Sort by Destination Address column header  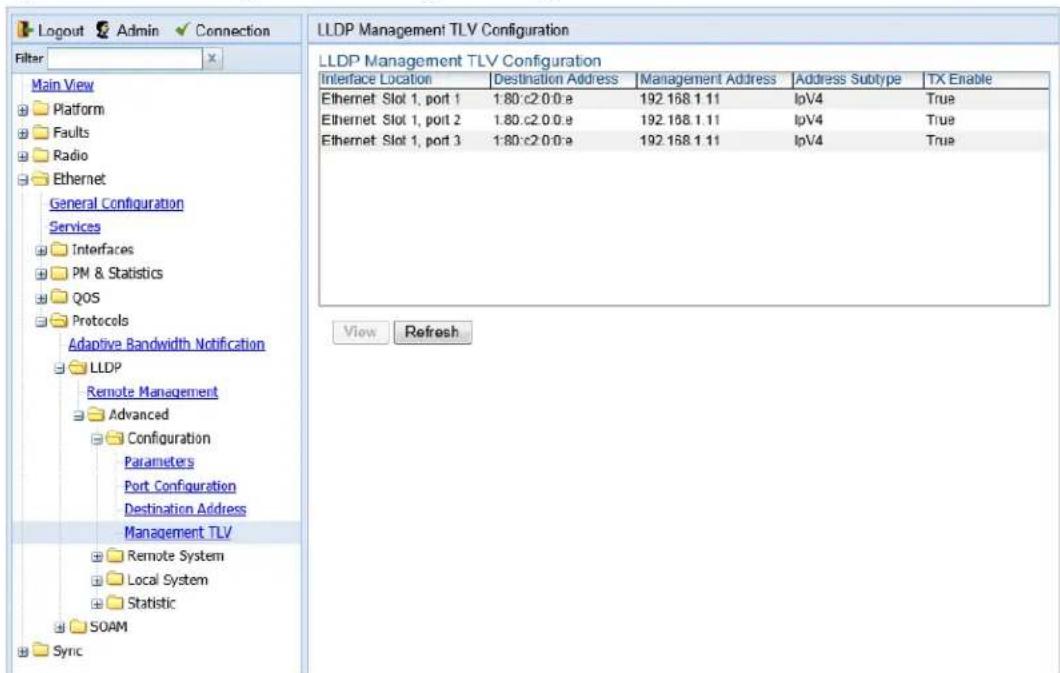563,79
